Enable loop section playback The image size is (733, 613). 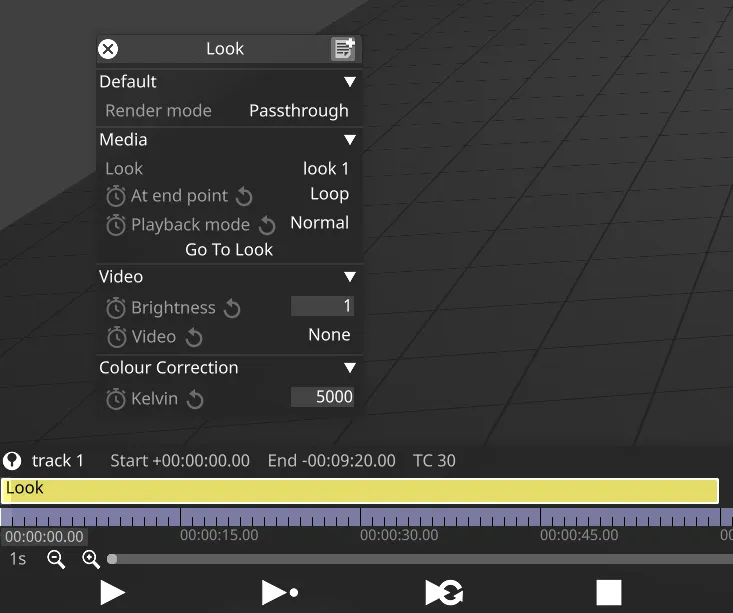point(444,593)
